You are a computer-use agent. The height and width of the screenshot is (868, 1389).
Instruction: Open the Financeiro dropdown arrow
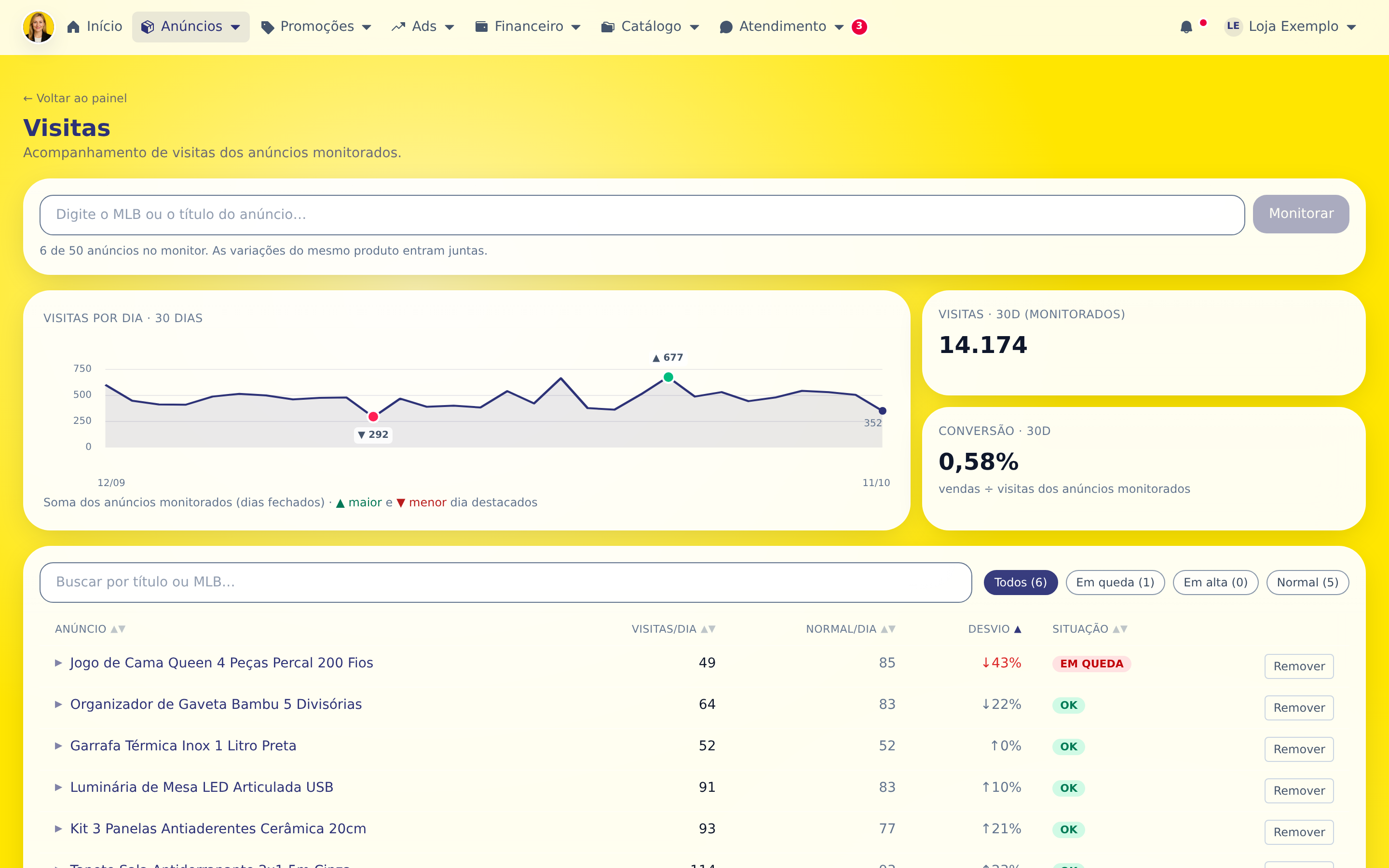click(x=576, y=27)
